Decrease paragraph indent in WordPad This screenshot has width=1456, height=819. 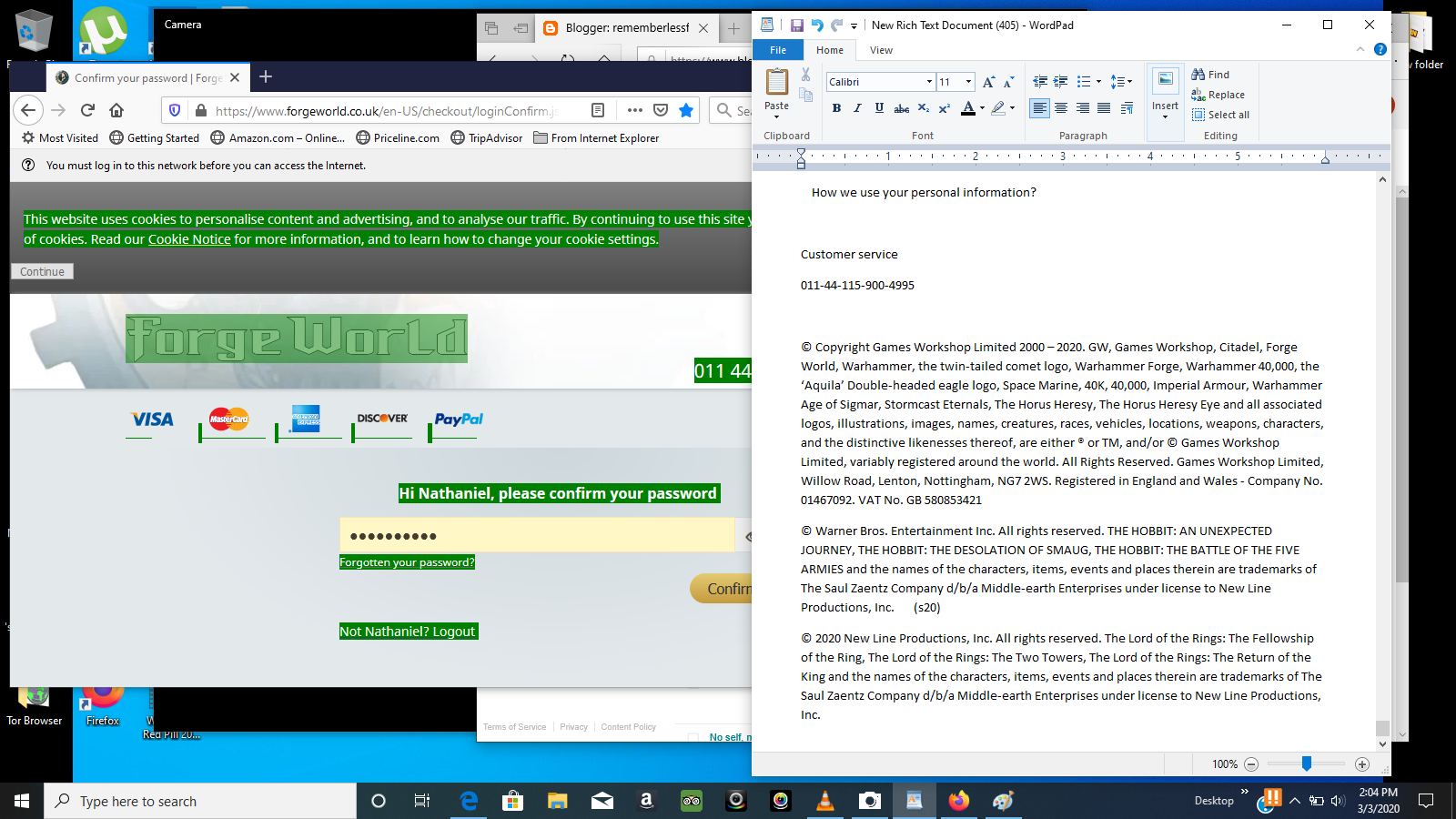tap(1040, 82)
